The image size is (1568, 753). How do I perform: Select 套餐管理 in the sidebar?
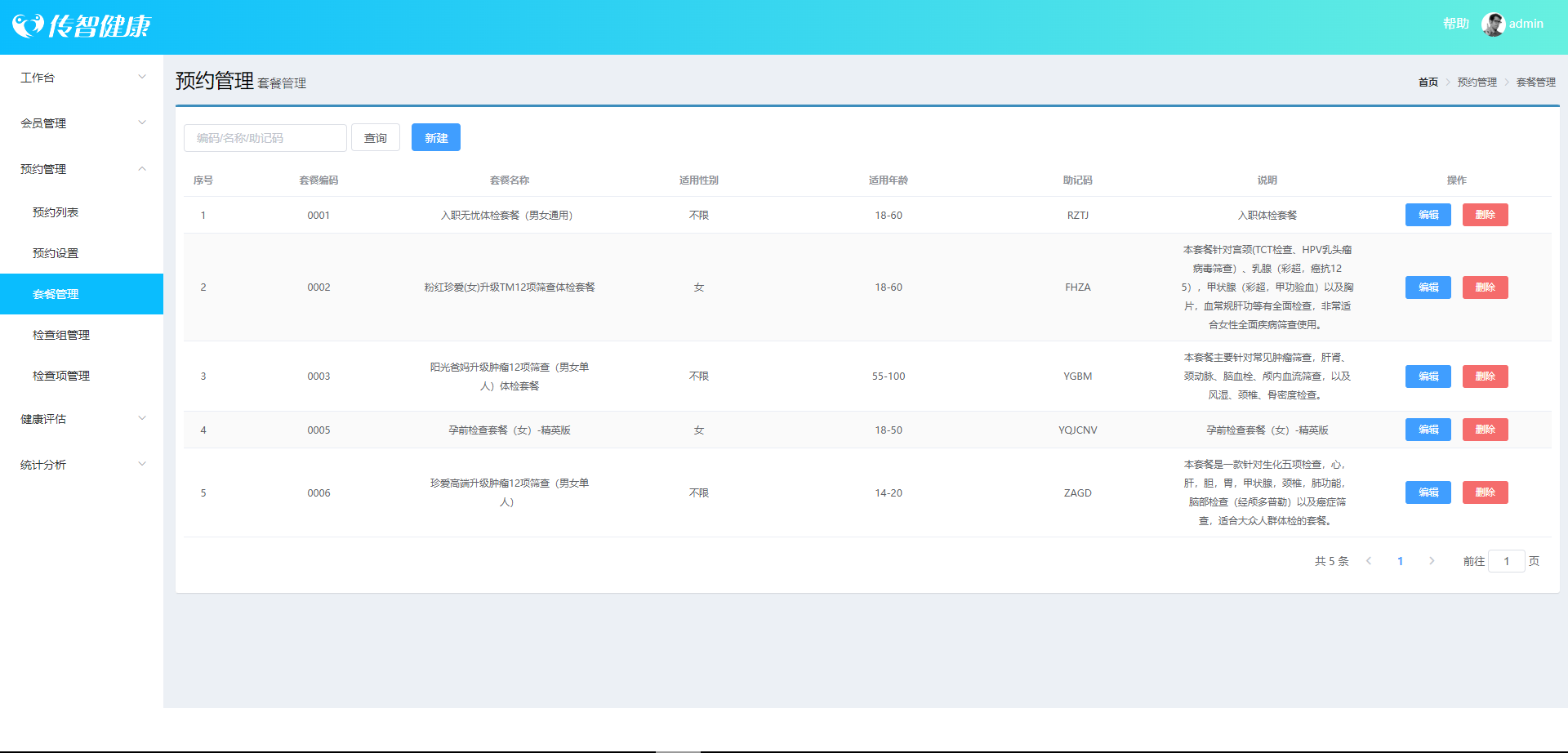(x=82, y=294)
